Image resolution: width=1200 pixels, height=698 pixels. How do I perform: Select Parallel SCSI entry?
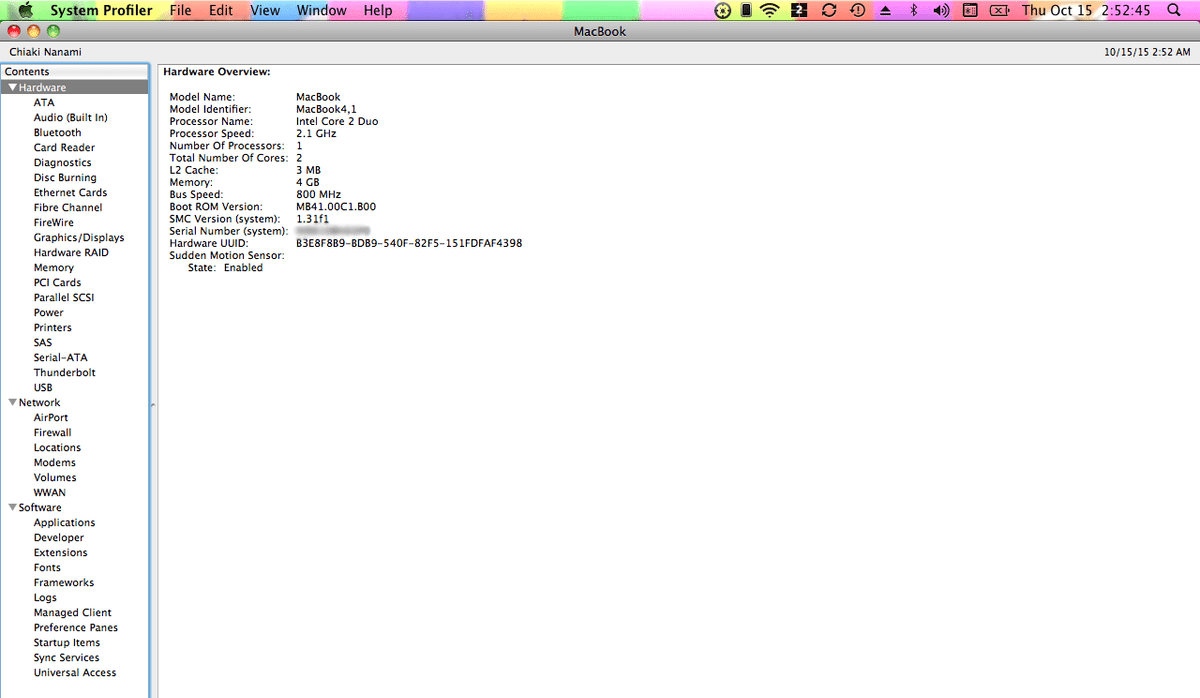point(64,298)
